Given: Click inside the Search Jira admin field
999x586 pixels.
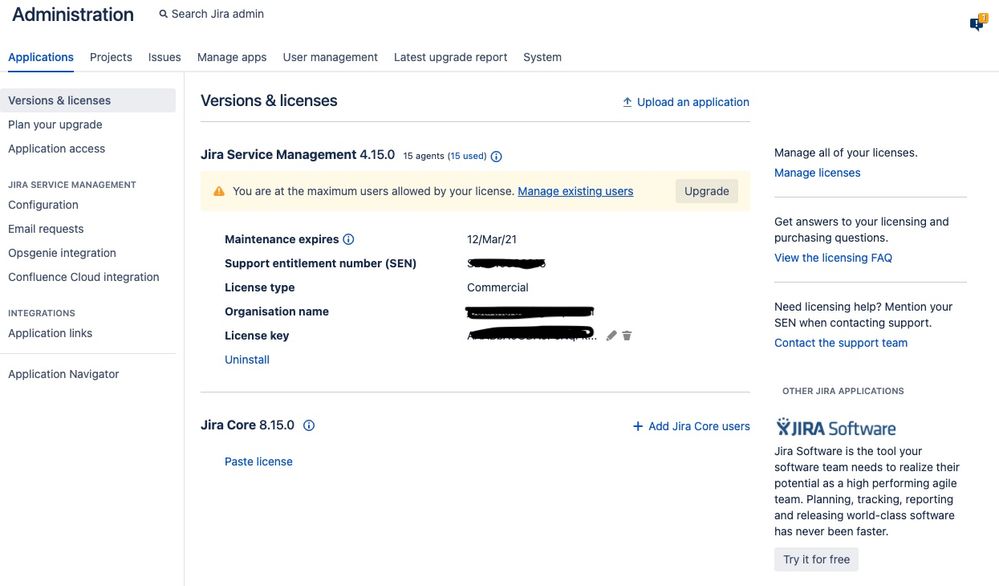Looking at the screenshot, I should [215, 14].
